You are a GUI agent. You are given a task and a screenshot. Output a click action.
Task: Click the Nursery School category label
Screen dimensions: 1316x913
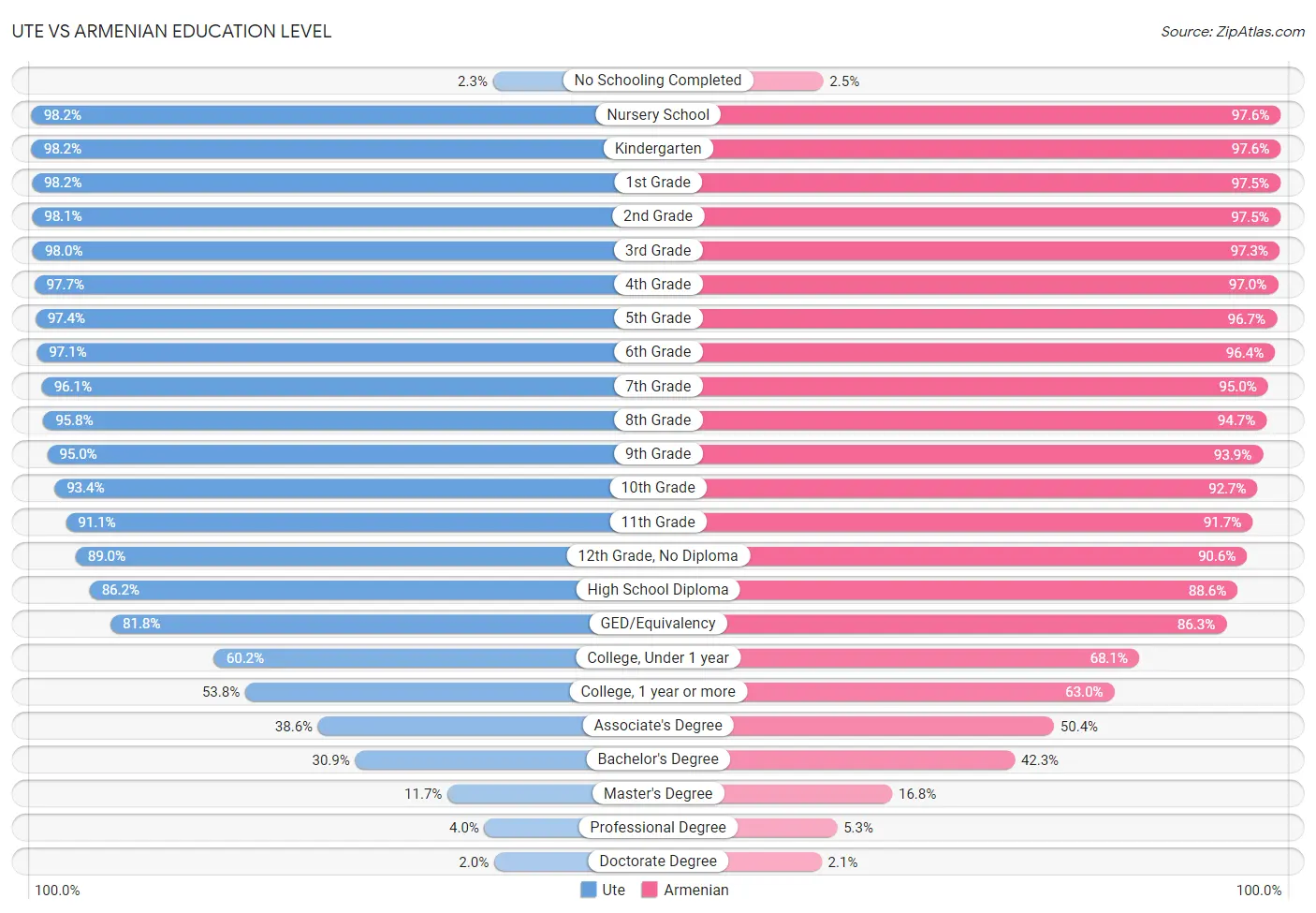coord(658,114)
